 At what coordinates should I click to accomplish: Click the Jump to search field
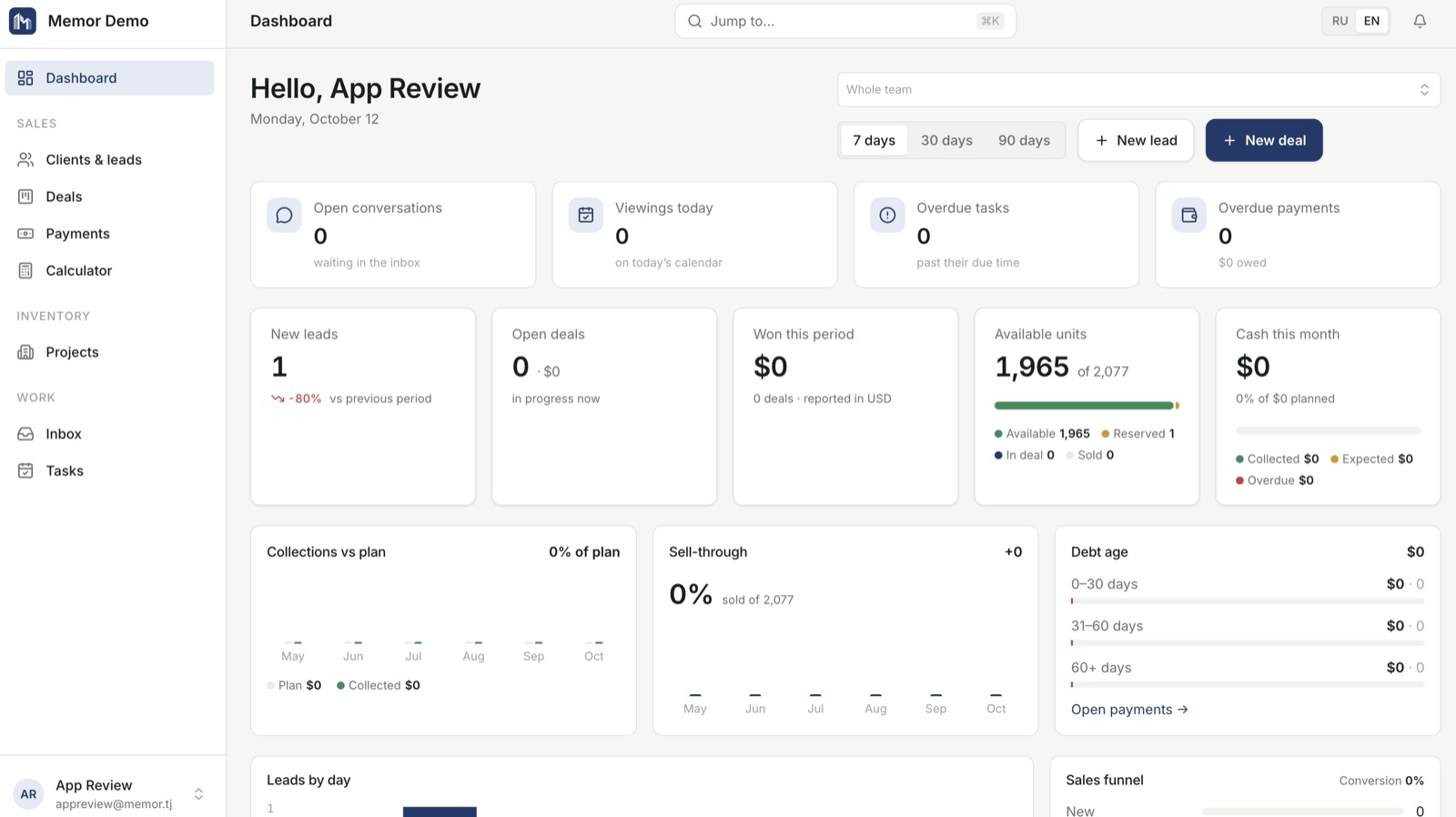(845, 21)
